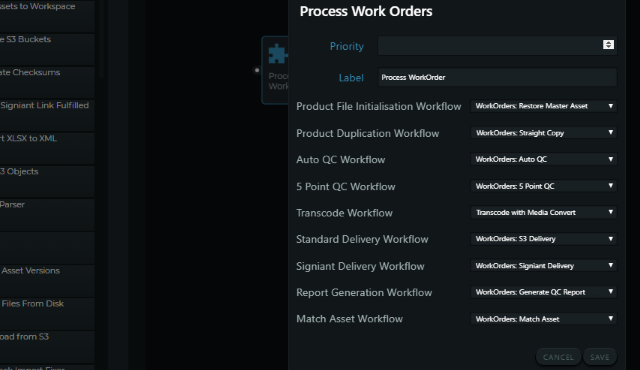The width and height of the screenshot is (640, 370).
Task: Open Product File Initialisation Workflow dropdown
Action: click(544, 106)
